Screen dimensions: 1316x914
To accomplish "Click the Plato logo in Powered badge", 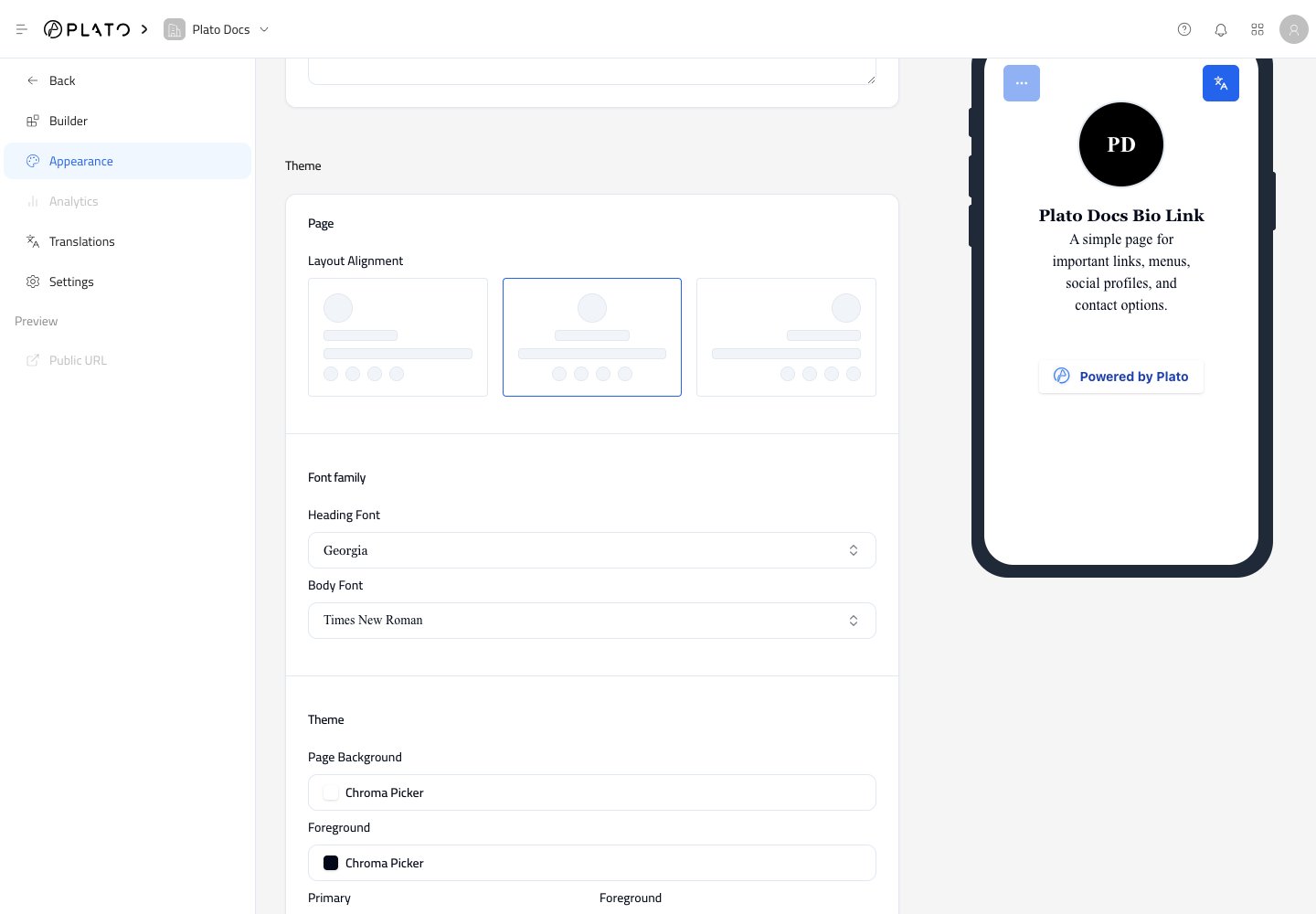I will click(x=1062, y=376).
